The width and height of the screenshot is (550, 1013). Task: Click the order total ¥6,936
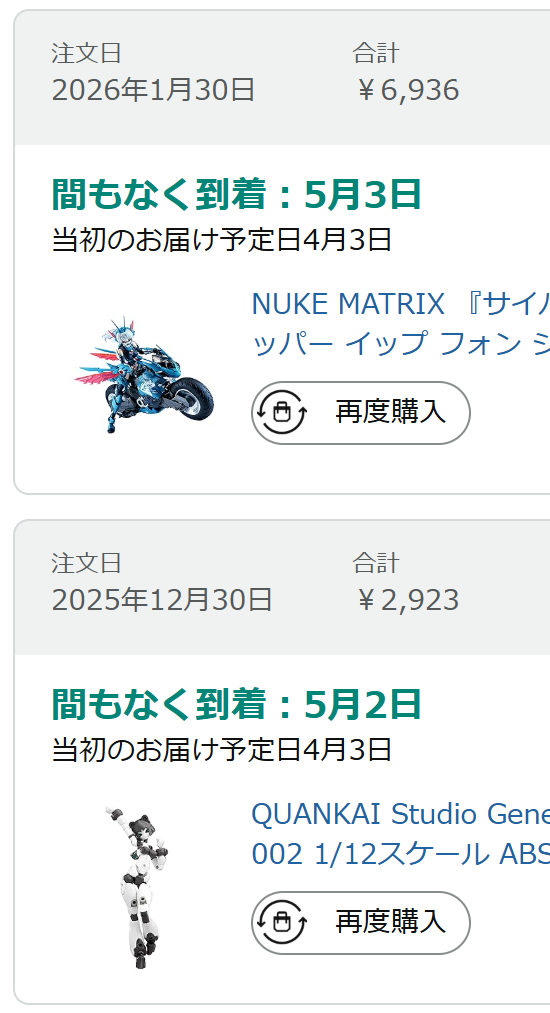click(x=407, y=90)
